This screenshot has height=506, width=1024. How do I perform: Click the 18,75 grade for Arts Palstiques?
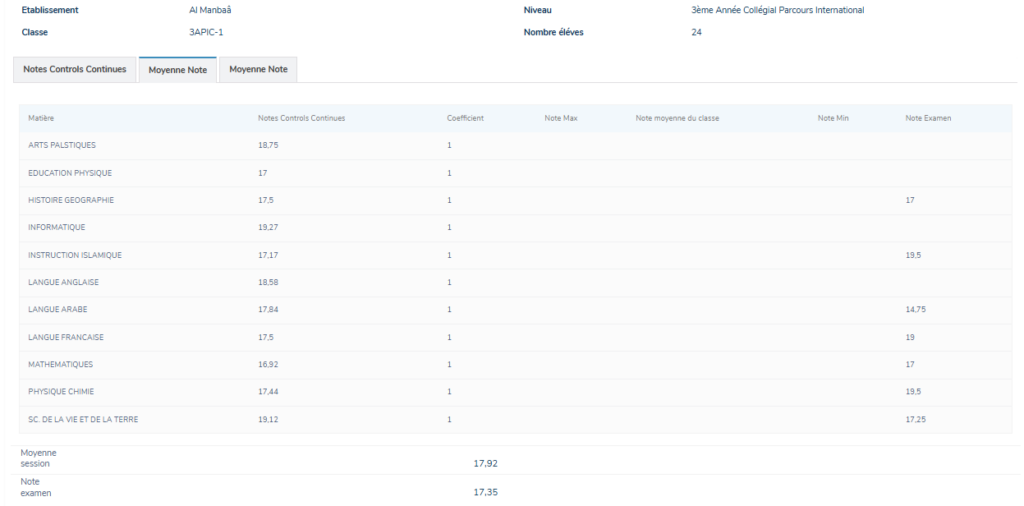[x=268, y=146]
